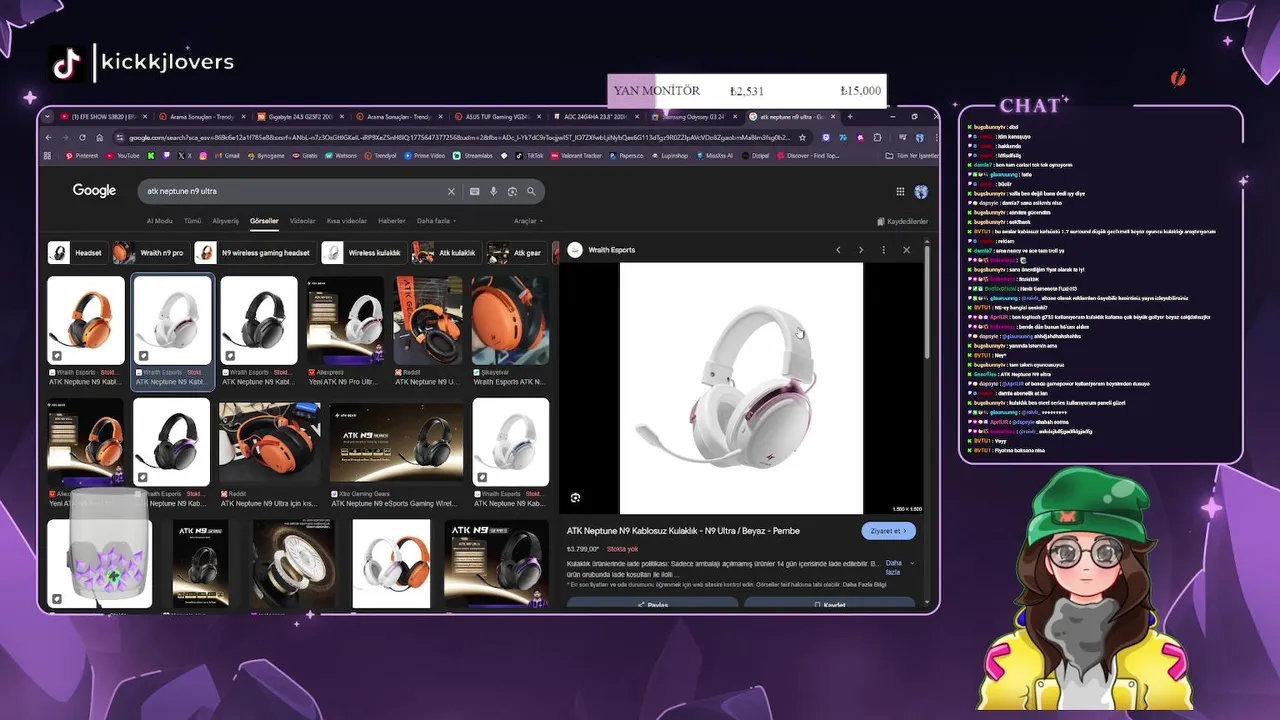Screen dimensions: 1280x720
Task: Open the Reddit ATK Neptune N9 Ultra için thumbnail
Action: (x=271, y=442)
